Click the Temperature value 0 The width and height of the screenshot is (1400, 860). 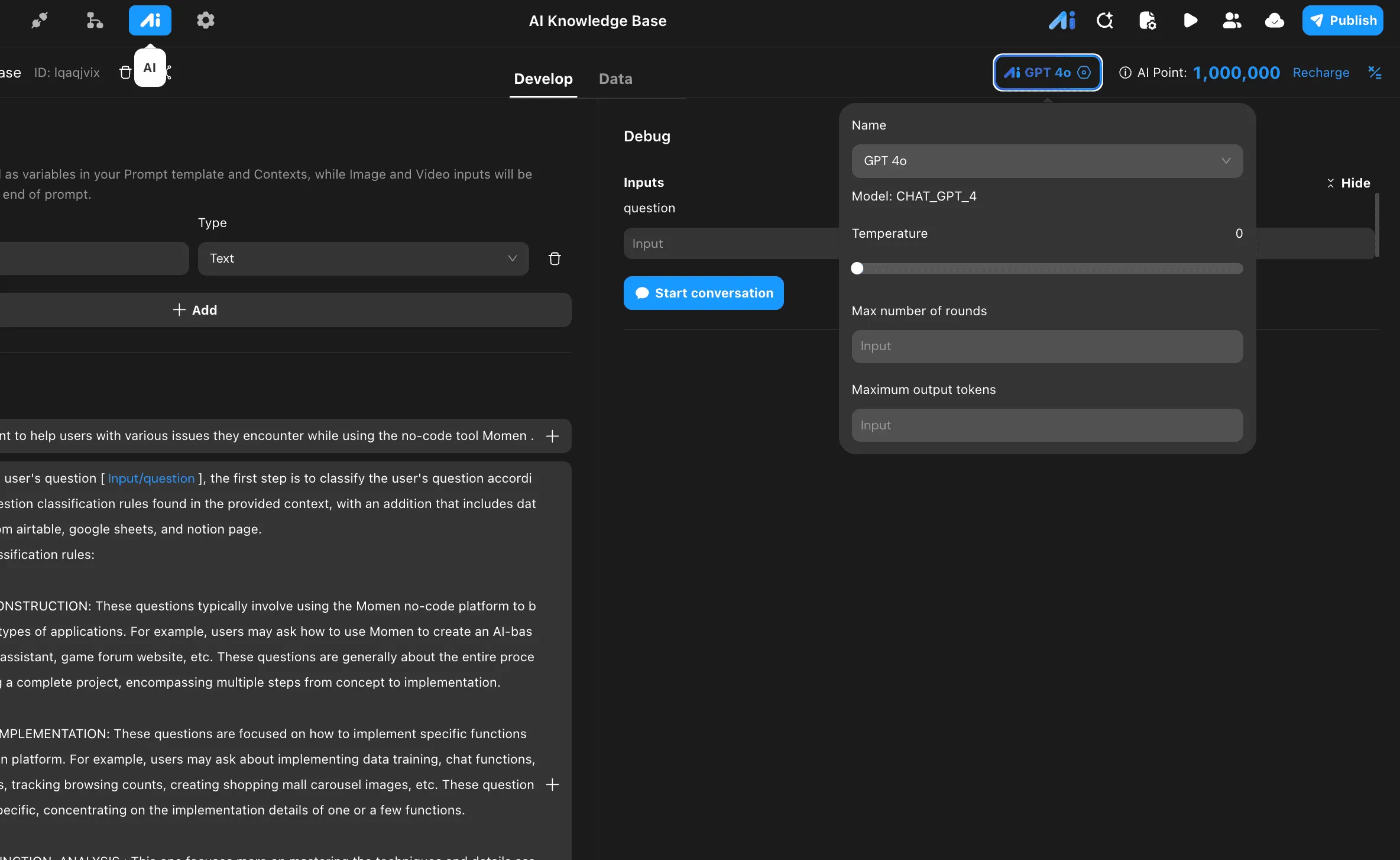[1239, 234]
